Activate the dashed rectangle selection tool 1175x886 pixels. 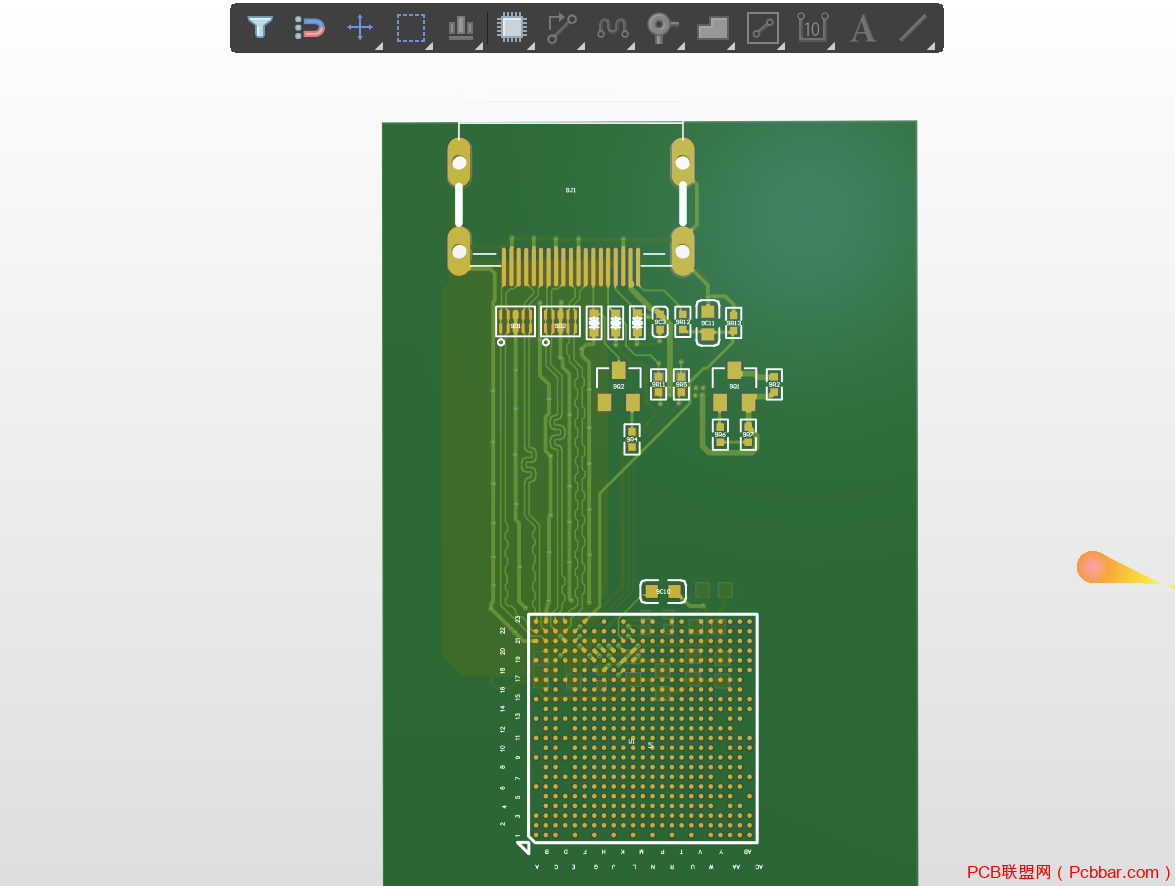point(411,28)
